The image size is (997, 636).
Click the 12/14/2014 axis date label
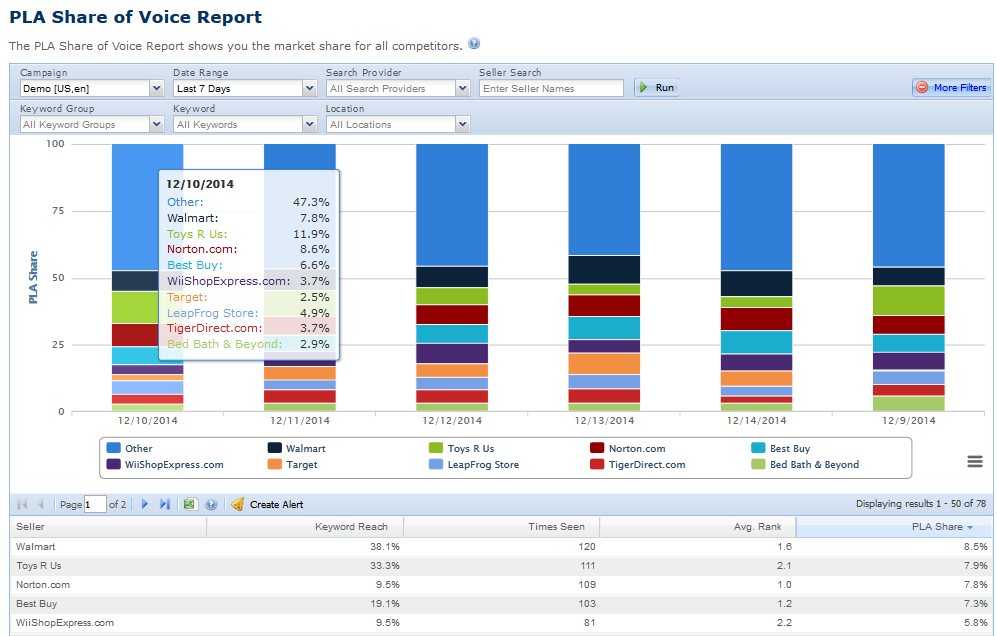pos(757,420)
